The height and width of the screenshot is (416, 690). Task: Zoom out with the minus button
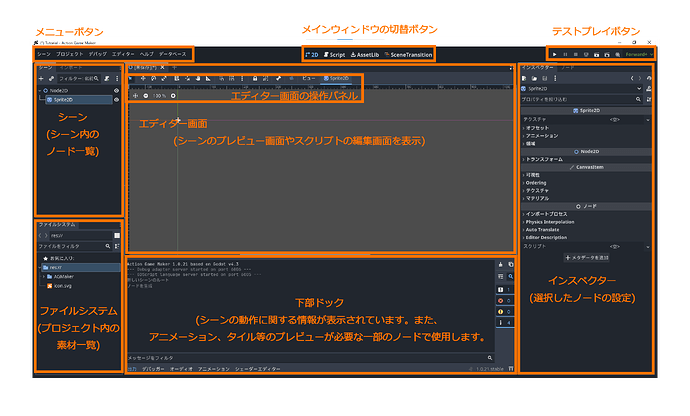(146, 96)
